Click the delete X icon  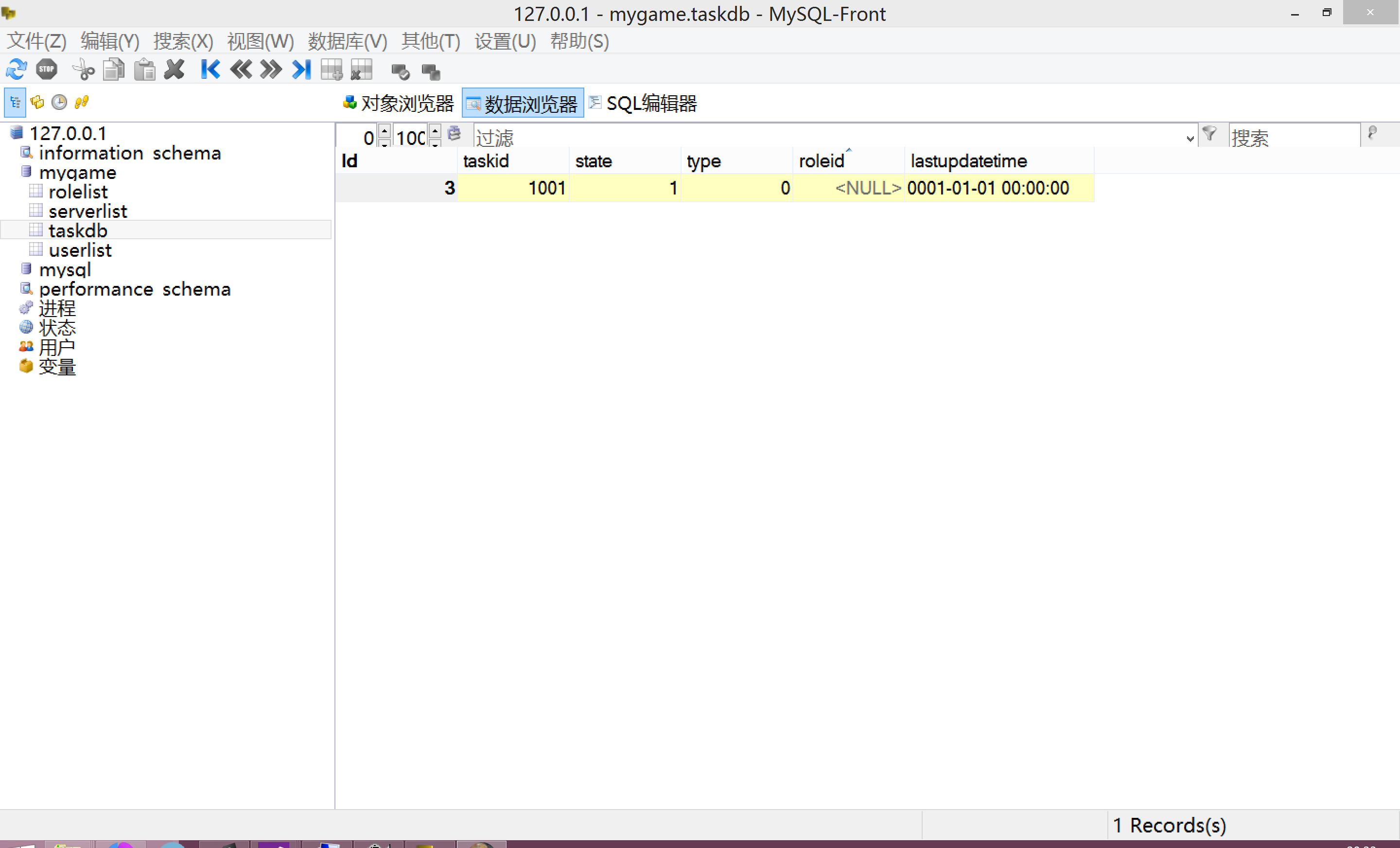point(175,70)
